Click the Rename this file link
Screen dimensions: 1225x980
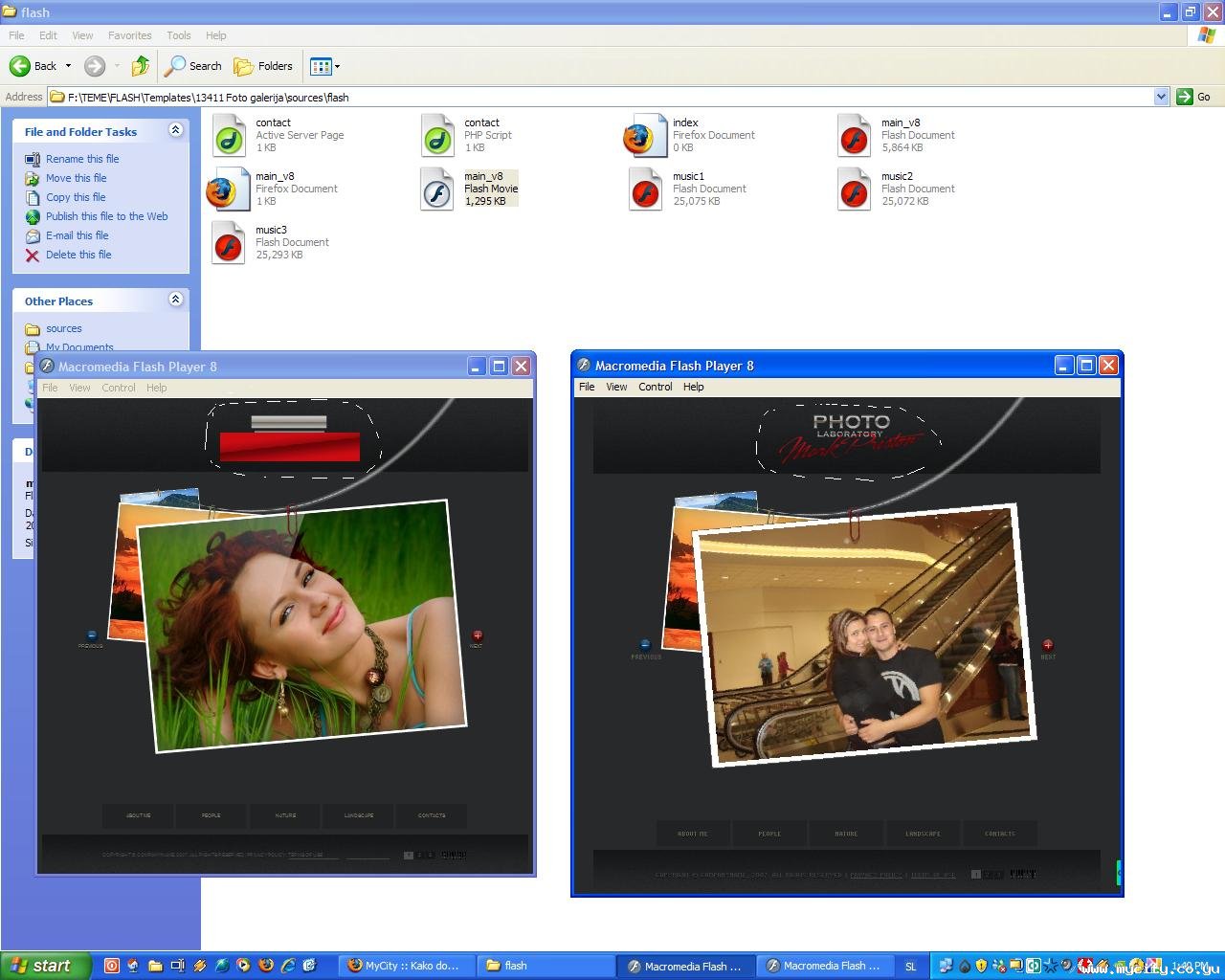(82, 159)
